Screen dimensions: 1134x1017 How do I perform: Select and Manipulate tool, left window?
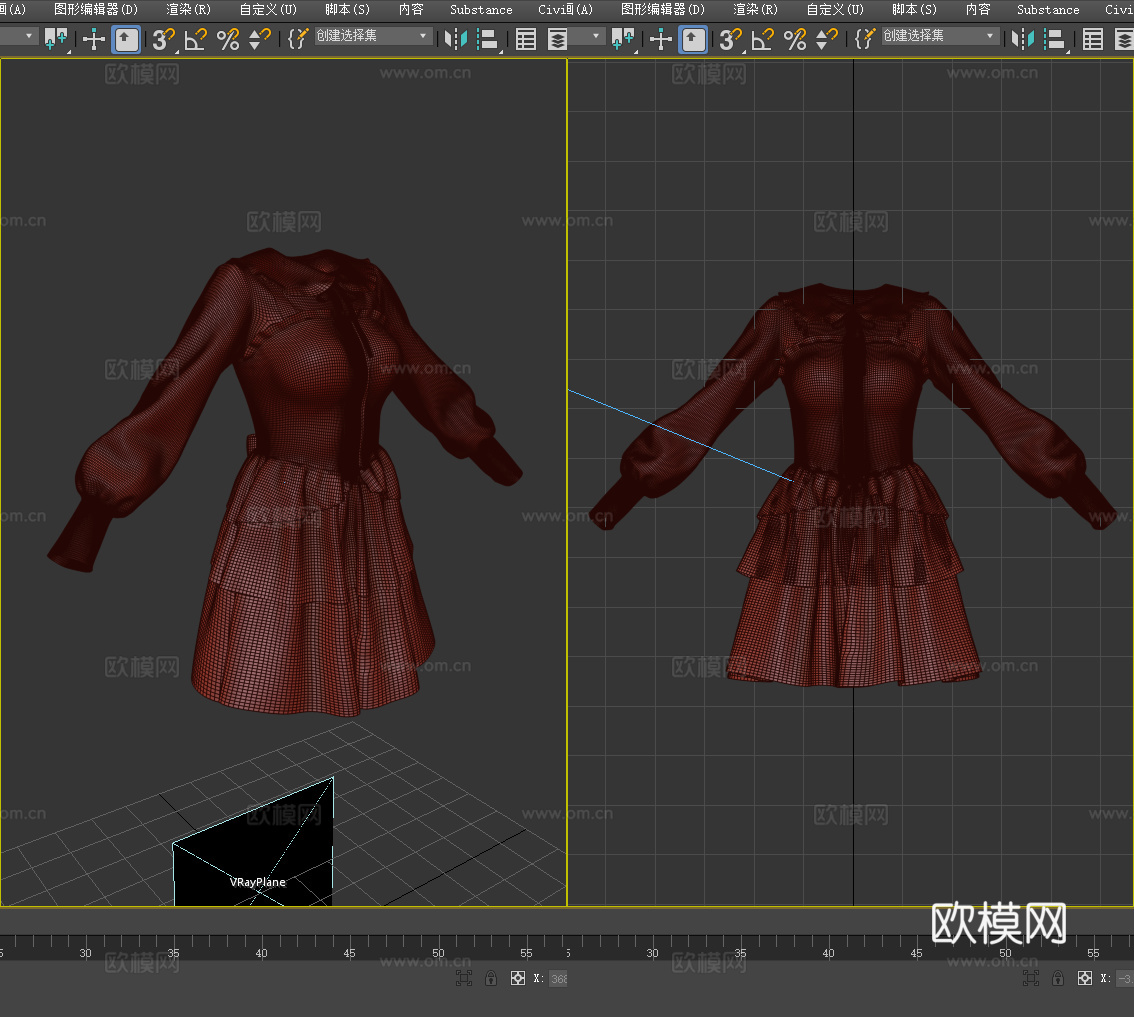click(94, 39)
